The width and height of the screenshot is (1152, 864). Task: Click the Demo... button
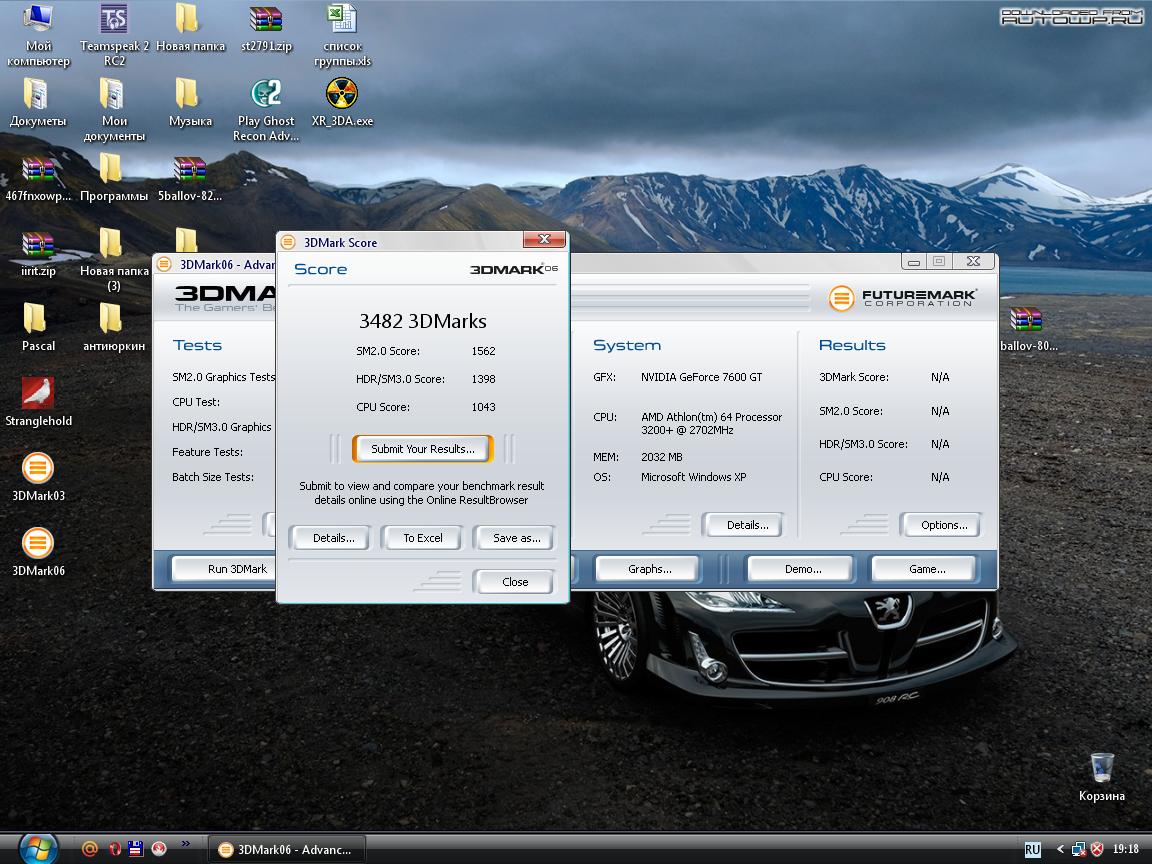(x=802, y=569)
